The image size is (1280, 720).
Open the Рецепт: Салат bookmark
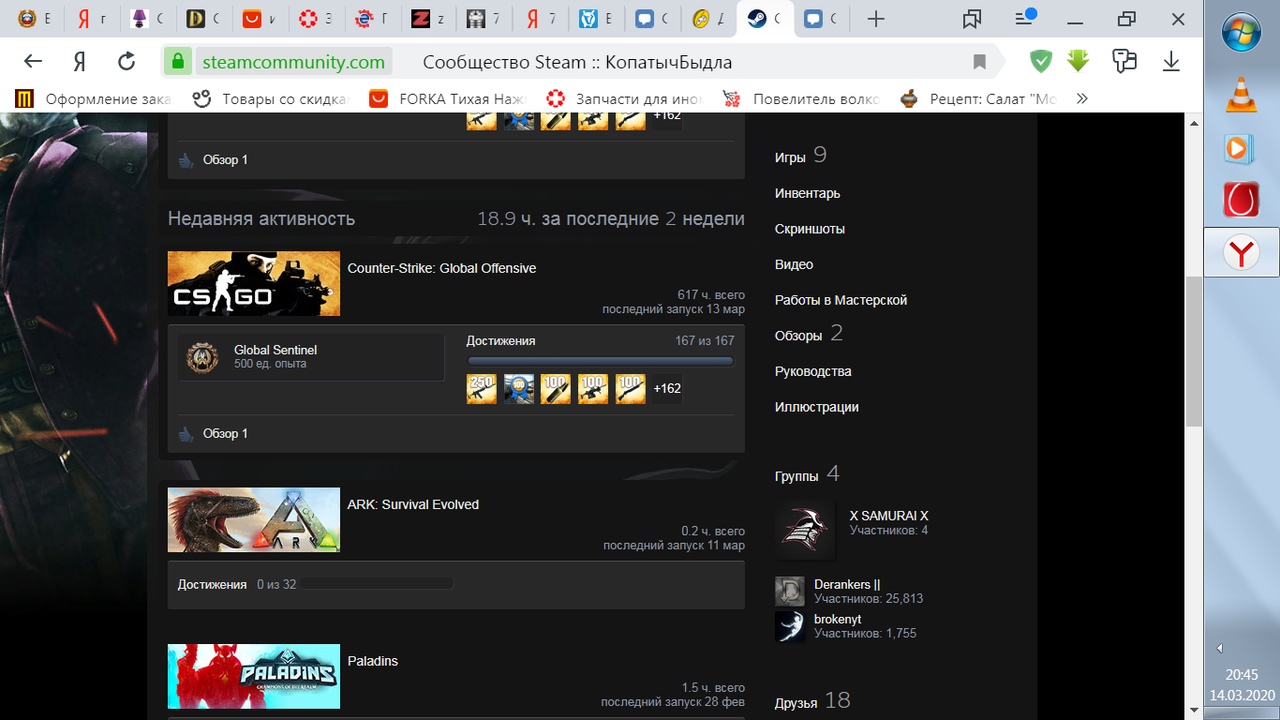(978, 98)
